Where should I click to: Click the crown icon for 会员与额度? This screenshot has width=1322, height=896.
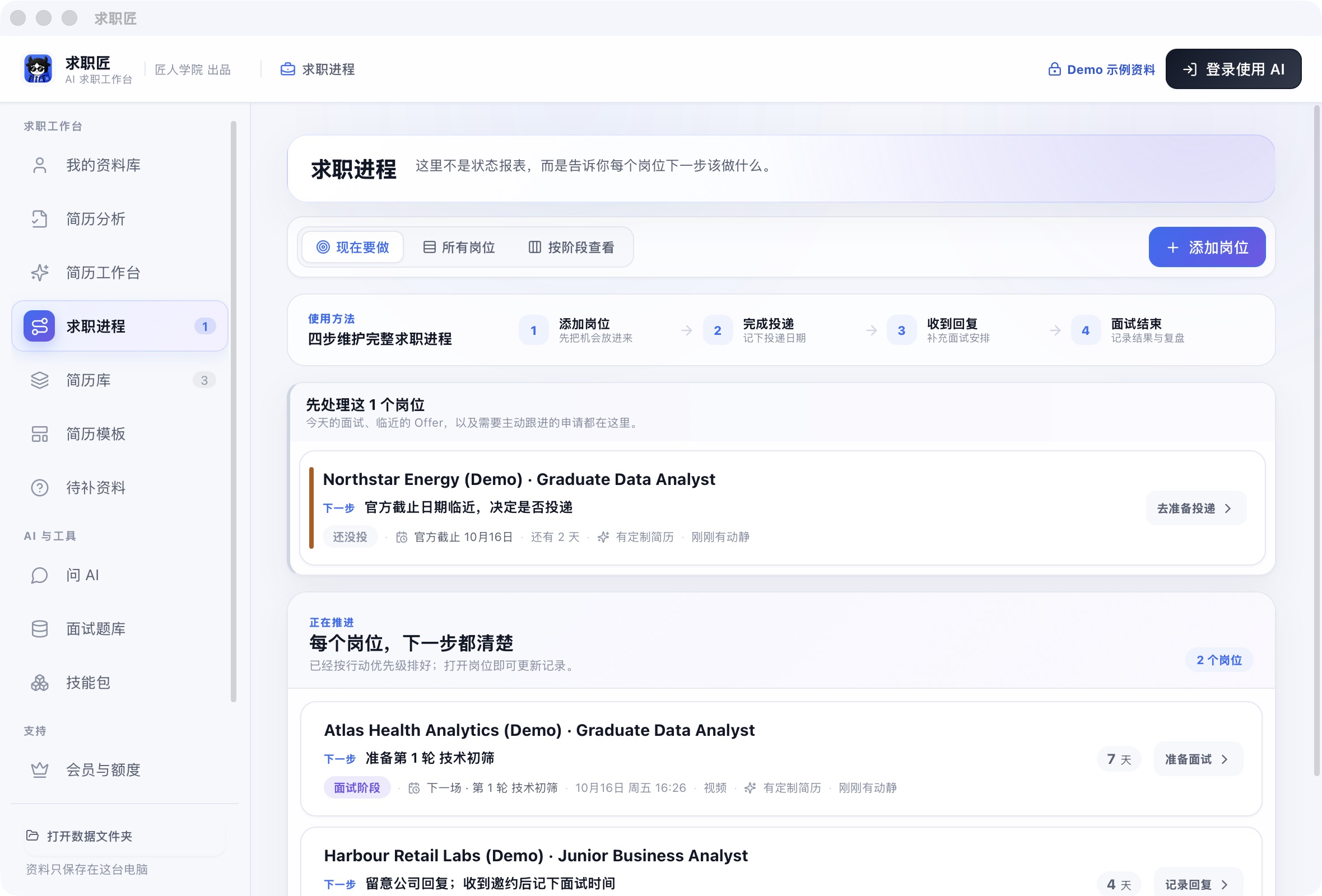pos(39,770)
